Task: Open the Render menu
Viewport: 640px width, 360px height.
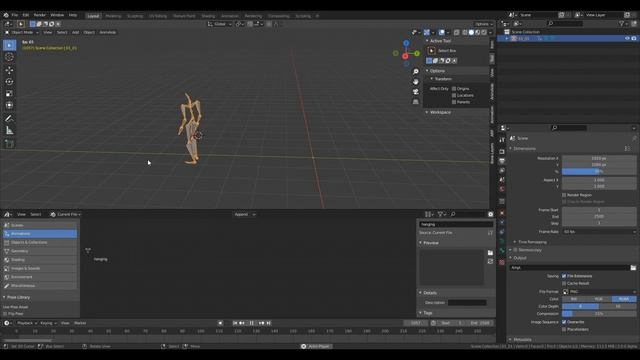Action: tap(40, 15)
